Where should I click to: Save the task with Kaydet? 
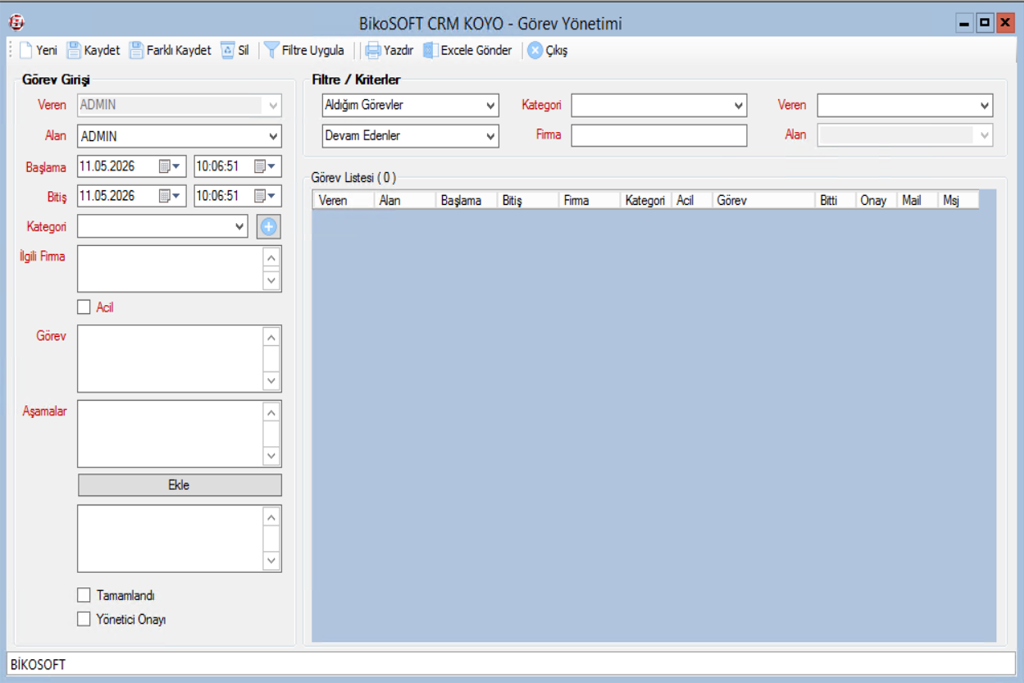(x=94, y=50)
